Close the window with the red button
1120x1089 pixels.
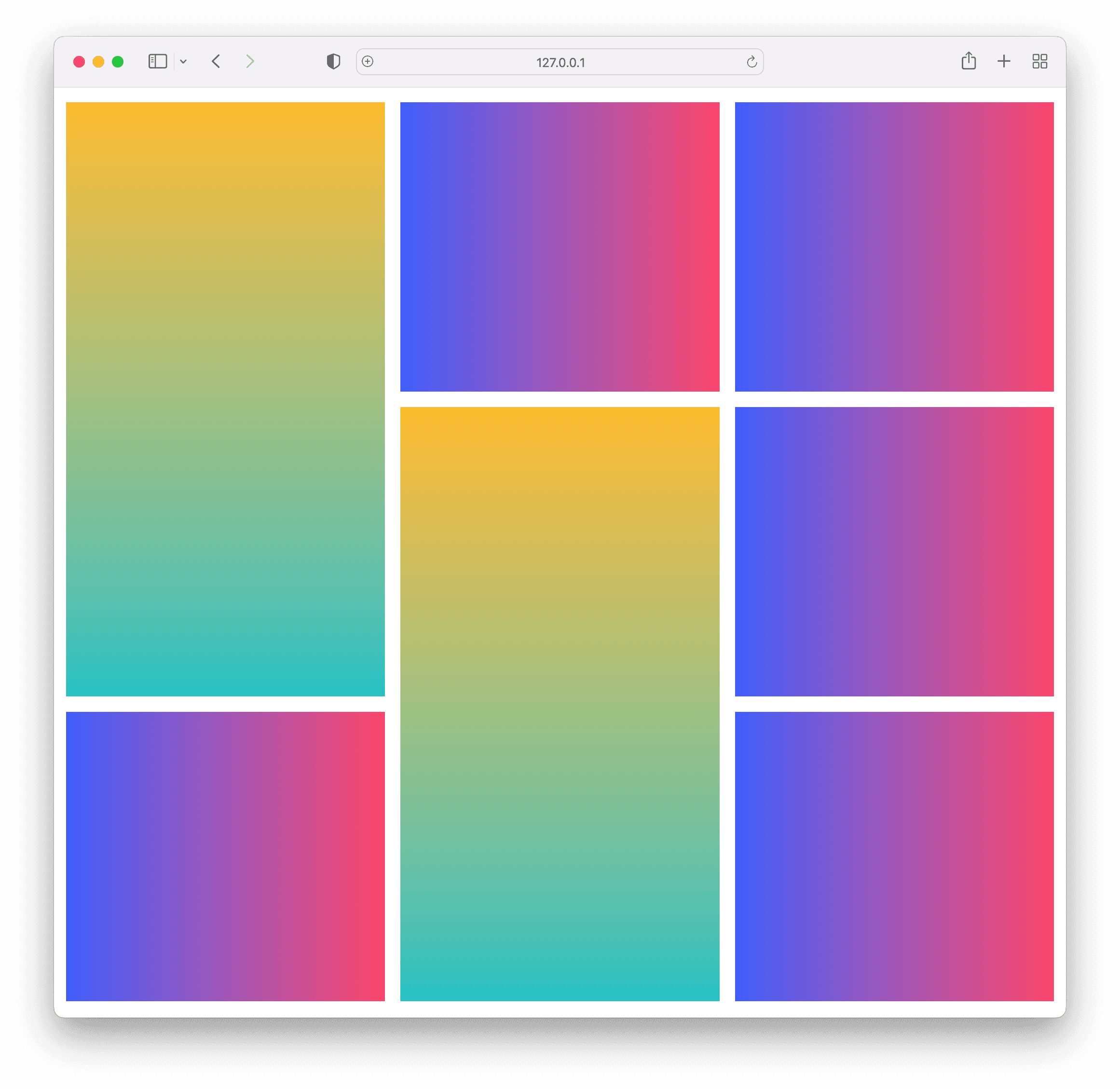click(x=79, y=62)
